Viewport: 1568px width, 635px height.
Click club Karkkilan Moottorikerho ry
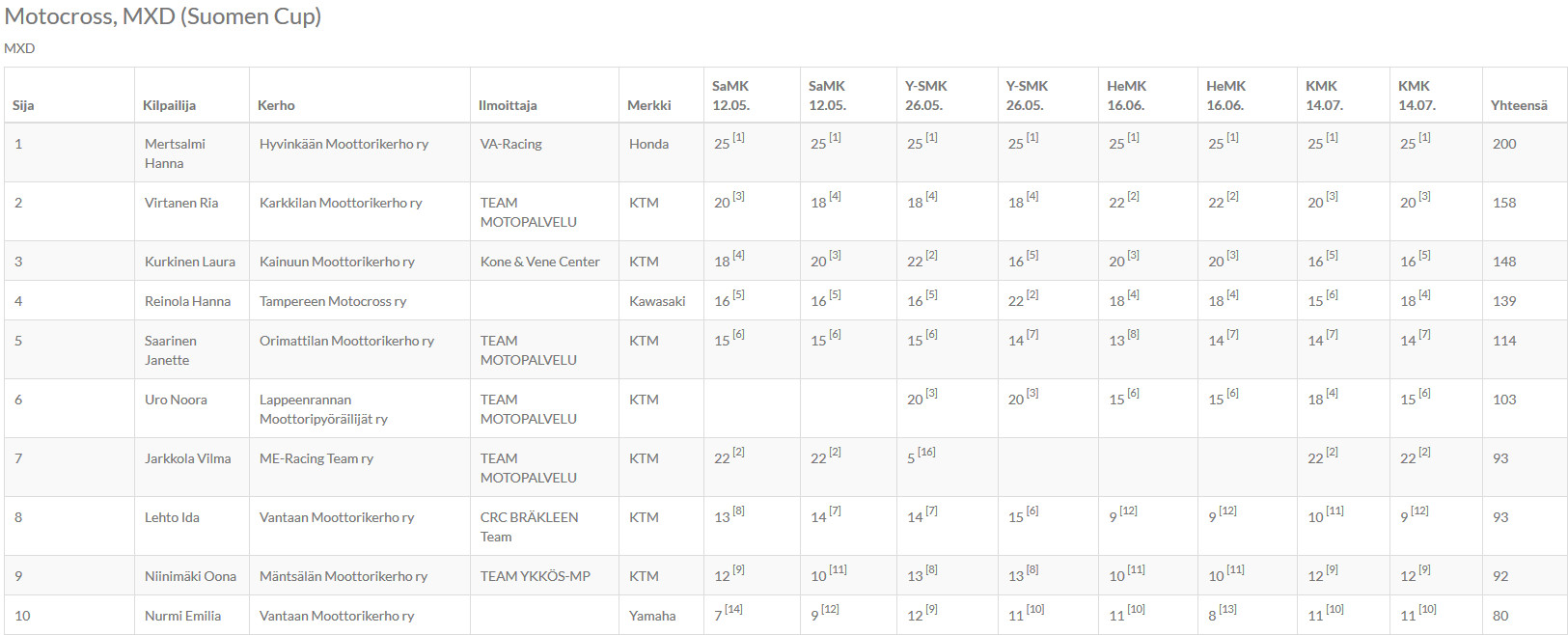341,203
